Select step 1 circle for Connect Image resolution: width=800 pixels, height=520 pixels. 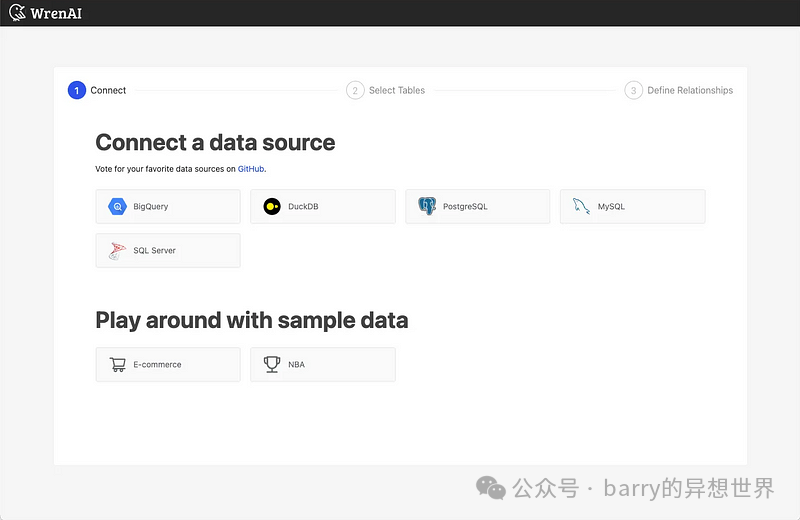click(77, 90)
